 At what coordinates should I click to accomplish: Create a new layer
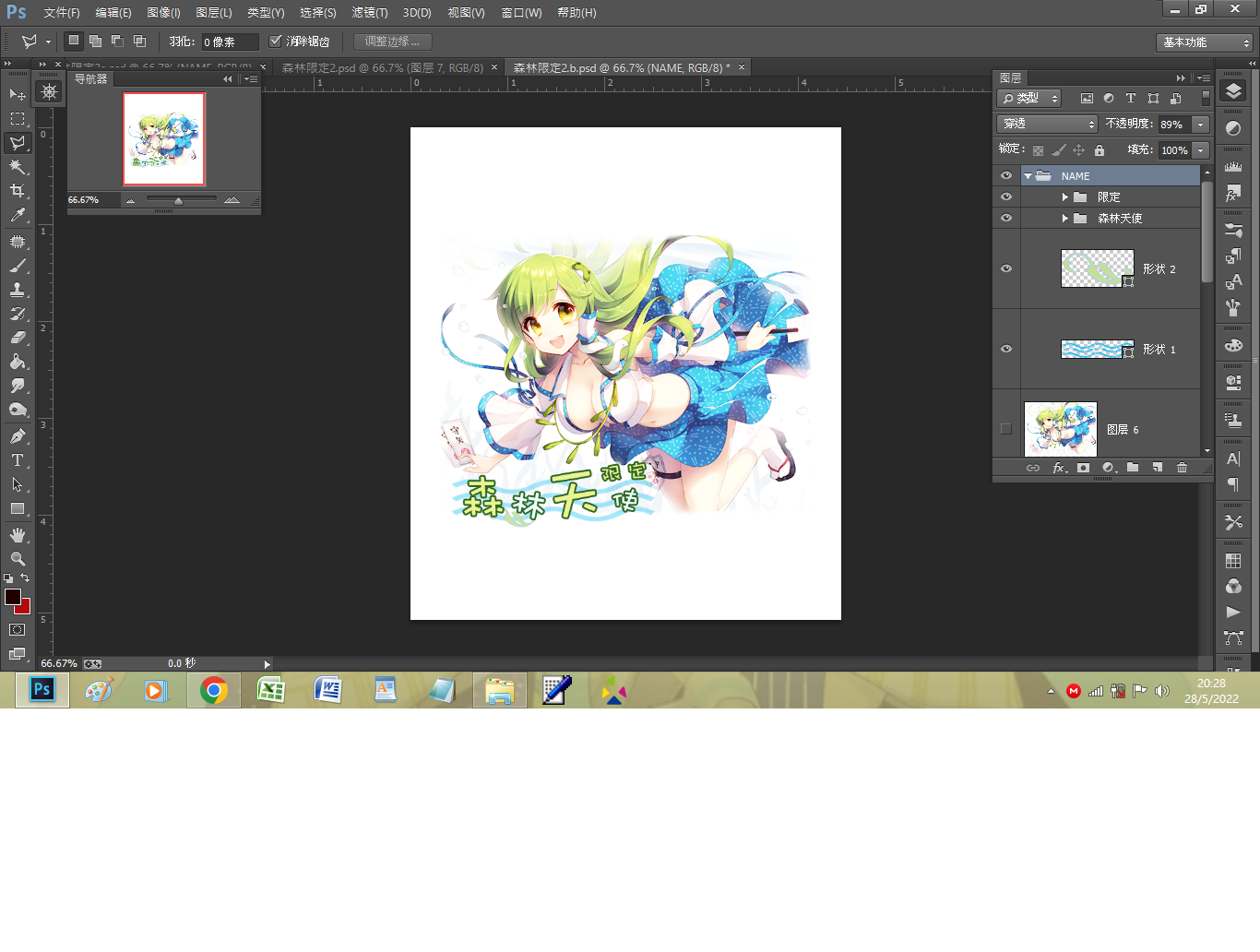click(1157, 468)
